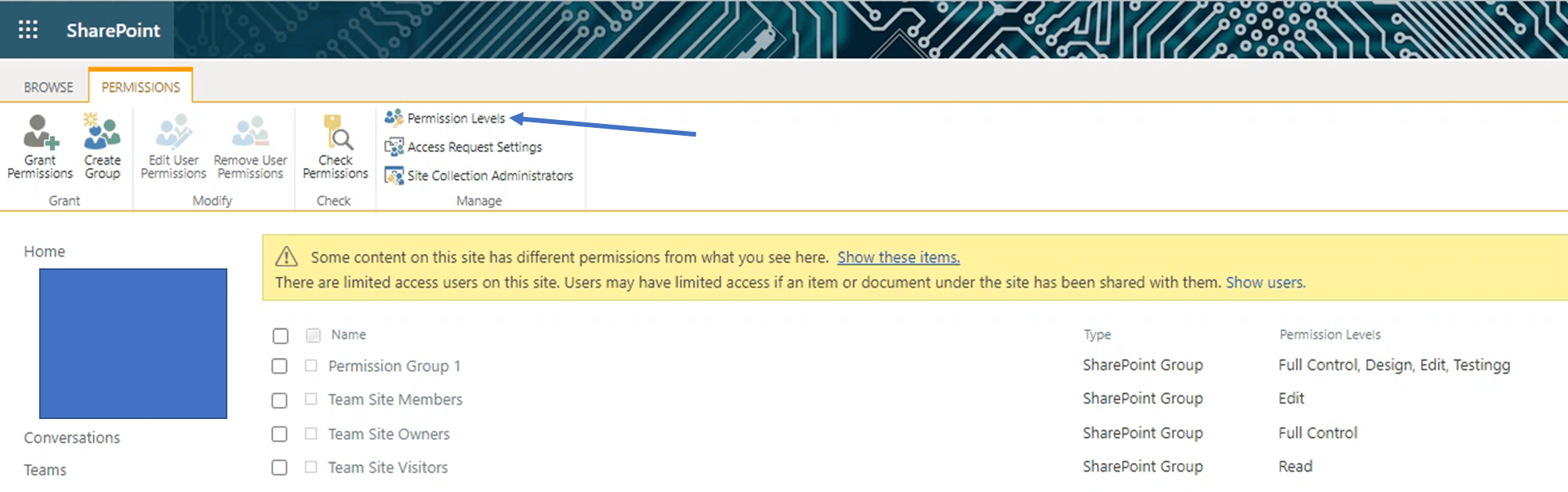Check the Team Site Members checkbox

(x=280, y=400)
